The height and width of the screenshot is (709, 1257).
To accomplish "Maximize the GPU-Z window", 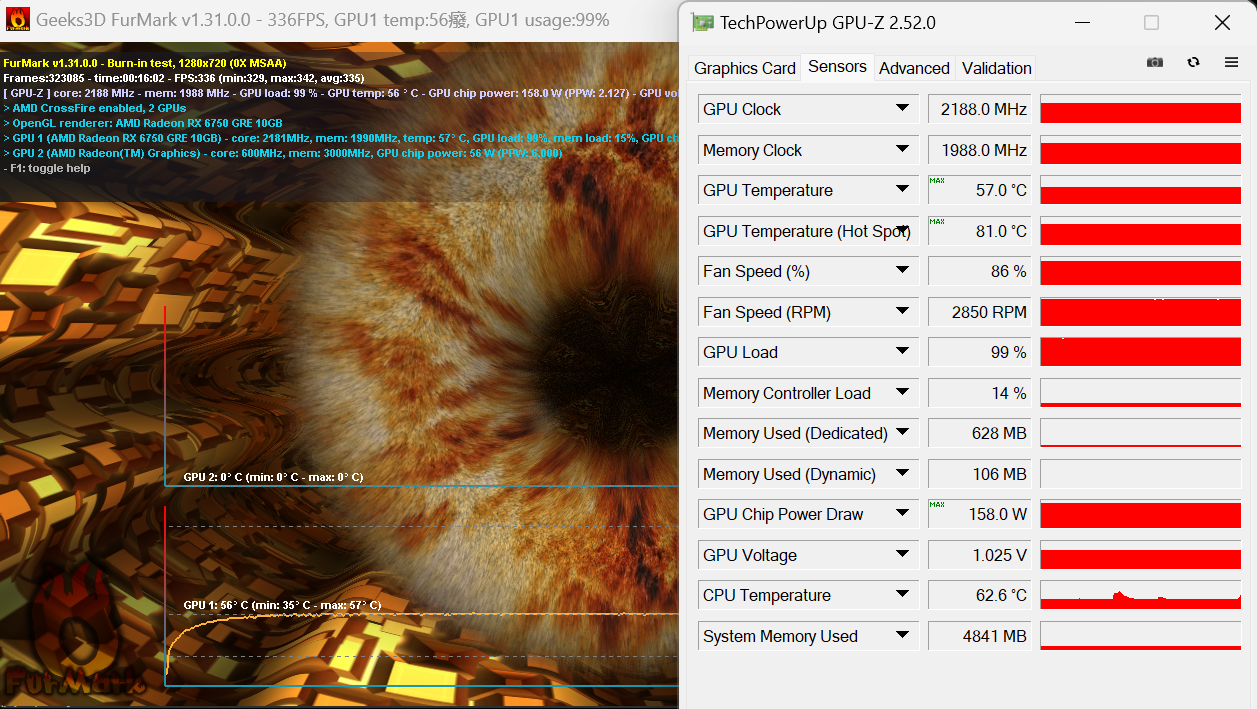I will click(x=1151, y=23).
